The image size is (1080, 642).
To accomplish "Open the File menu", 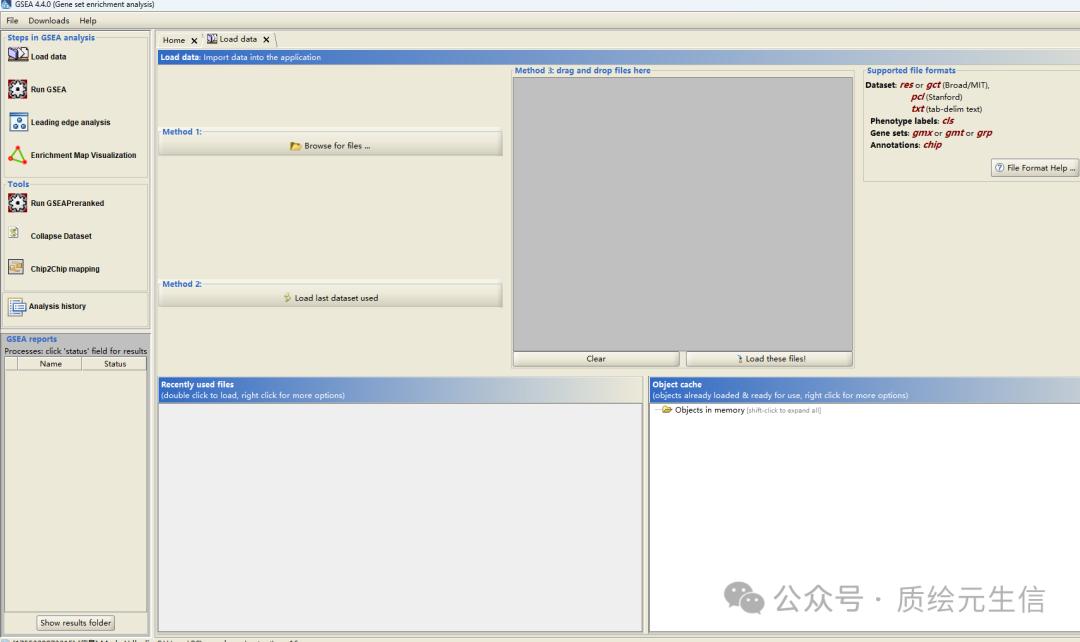I will 12,21.
